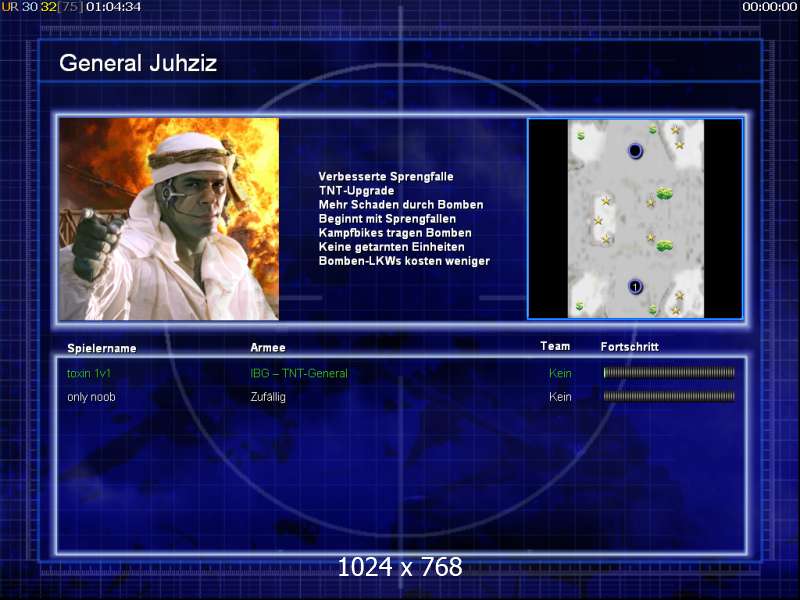Click the green Kein team value
Viewport: 800px width, 600px height.
(560, 373)
